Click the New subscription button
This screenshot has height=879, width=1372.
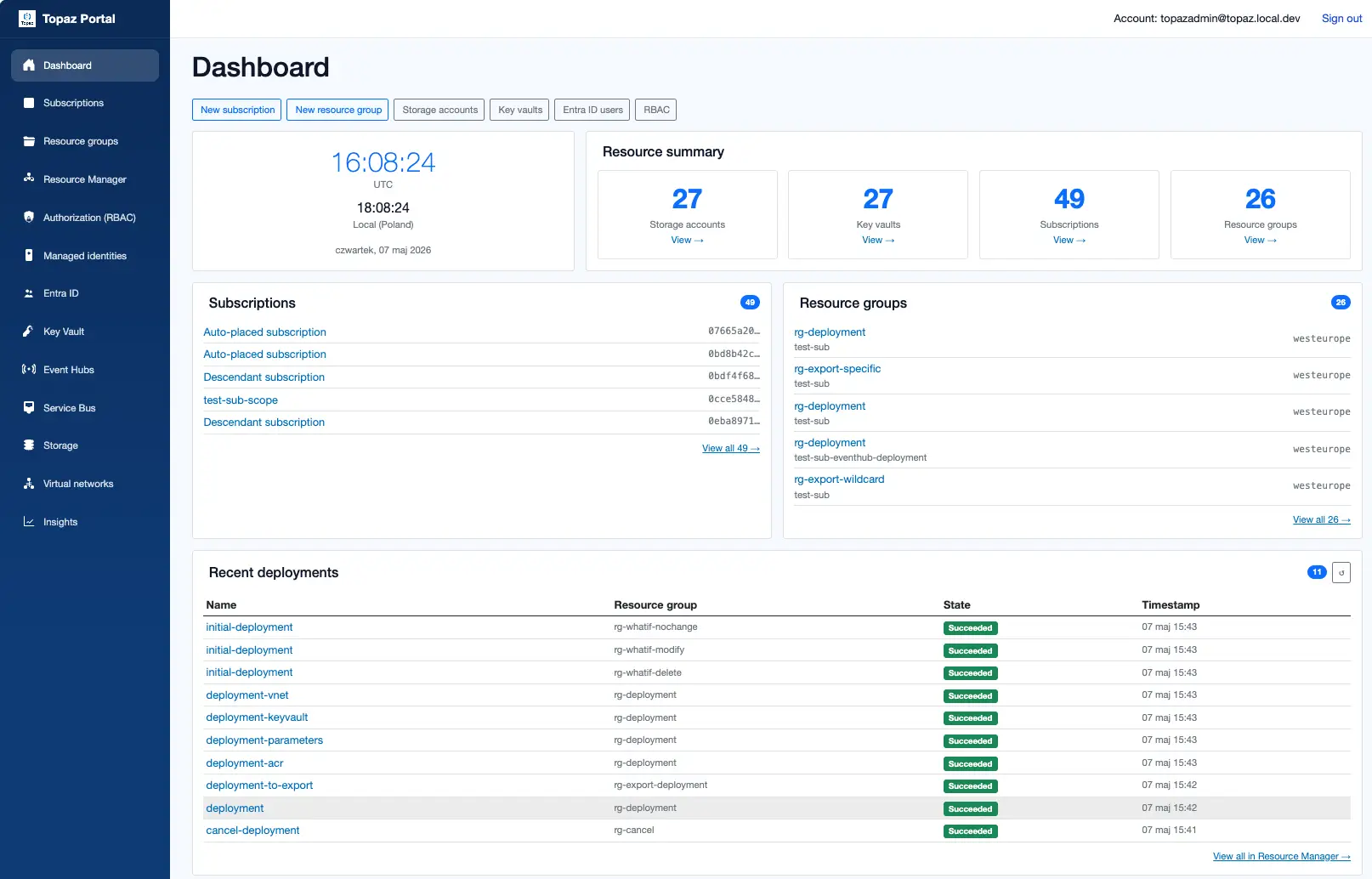(x=237, y=110)
